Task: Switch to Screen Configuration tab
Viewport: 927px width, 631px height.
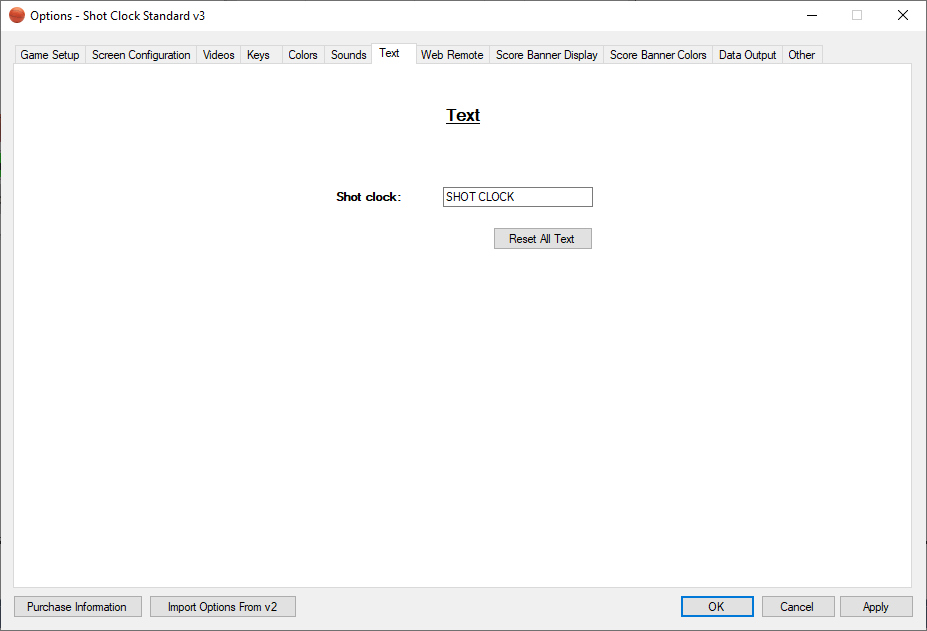Action: tap(141, 55)
